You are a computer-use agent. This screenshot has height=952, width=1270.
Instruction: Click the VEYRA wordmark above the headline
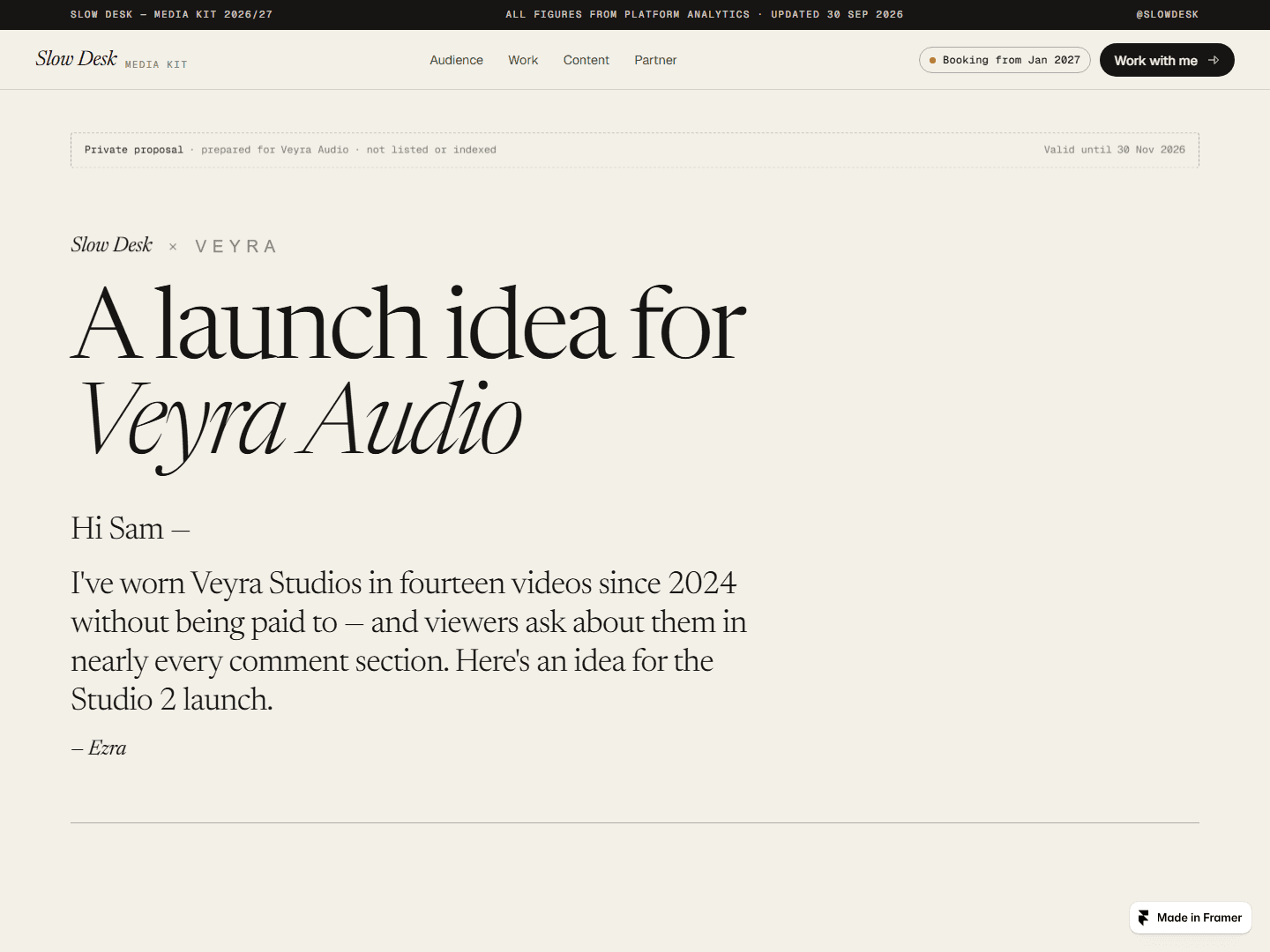tap(235, 247)
